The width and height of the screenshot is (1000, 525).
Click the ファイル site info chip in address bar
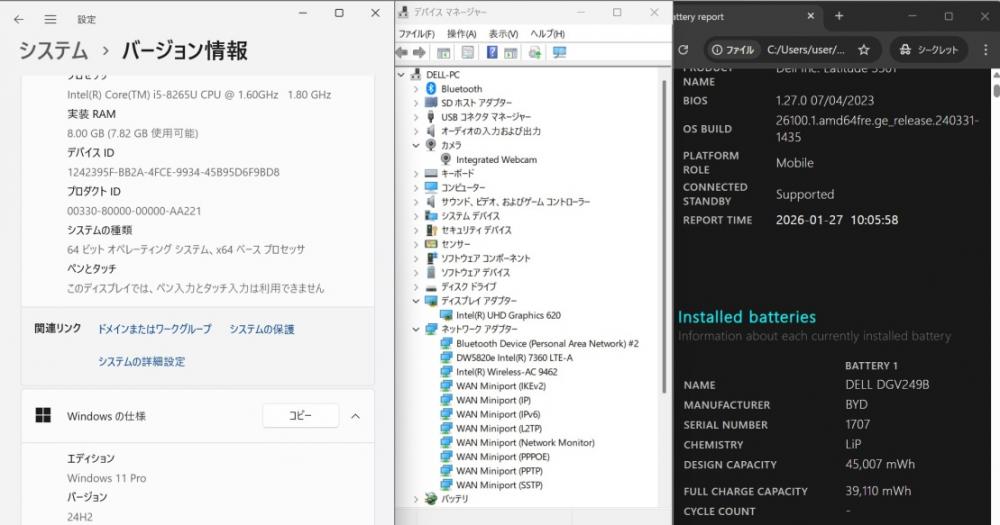[x=733, y=49]
